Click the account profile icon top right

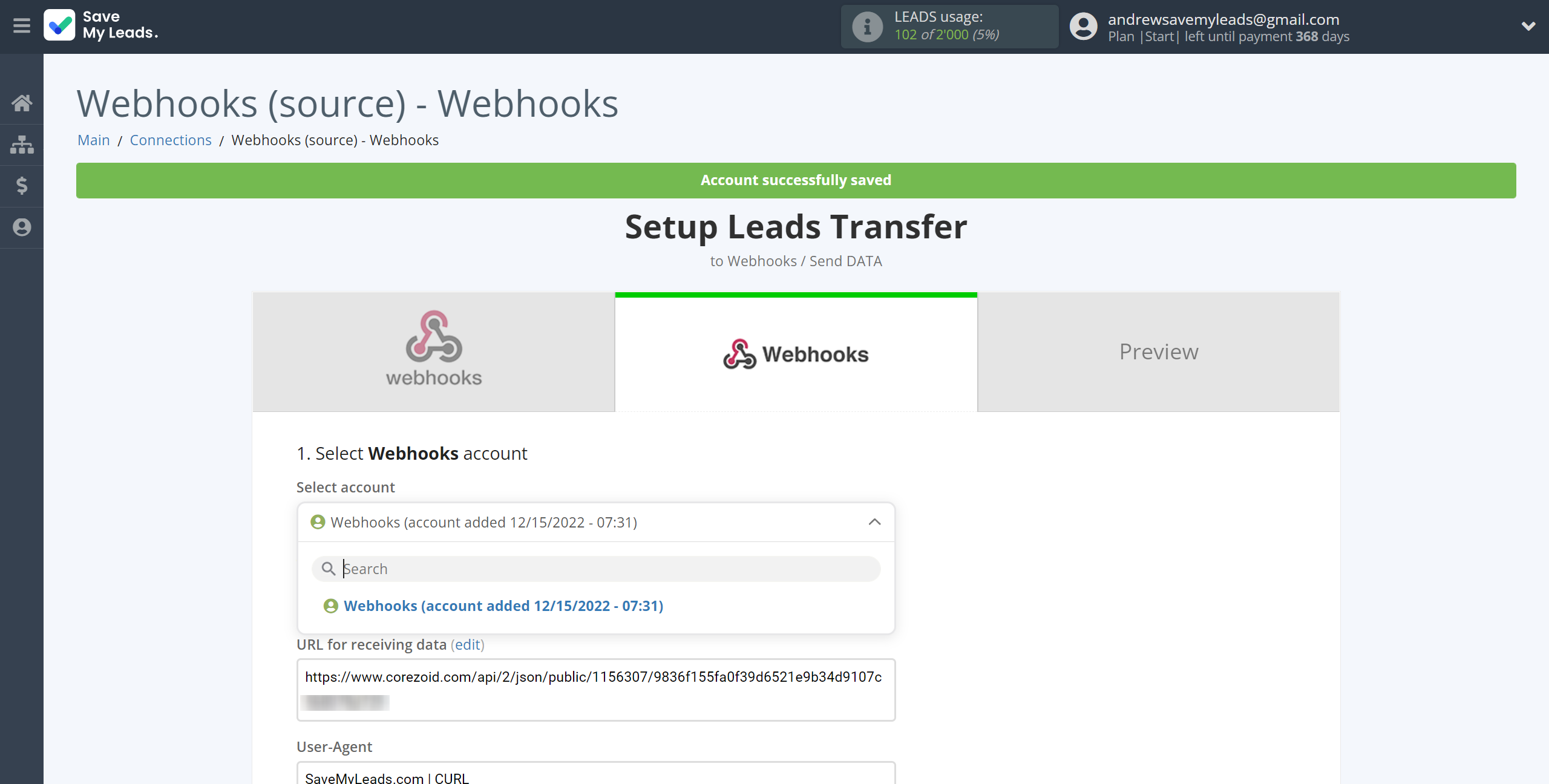point(1083,27)
